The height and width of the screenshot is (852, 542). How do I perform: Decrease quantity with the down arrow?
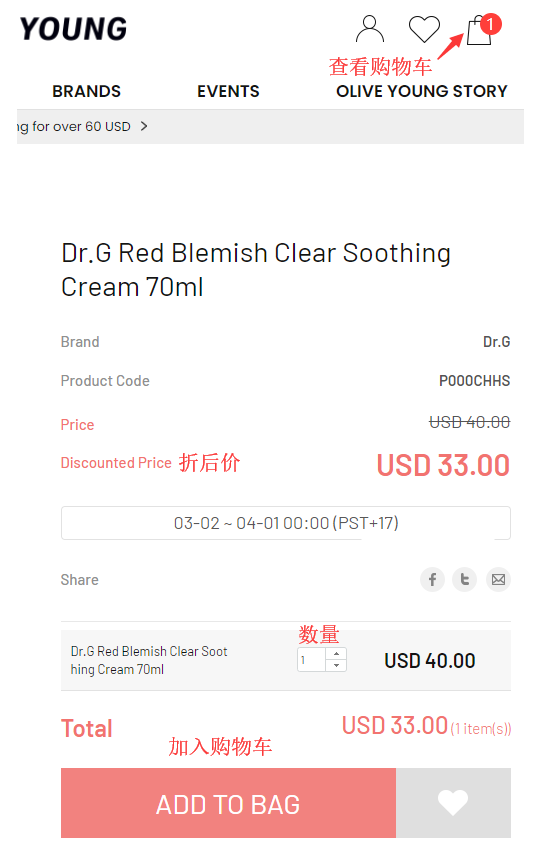tap(337, 665)
